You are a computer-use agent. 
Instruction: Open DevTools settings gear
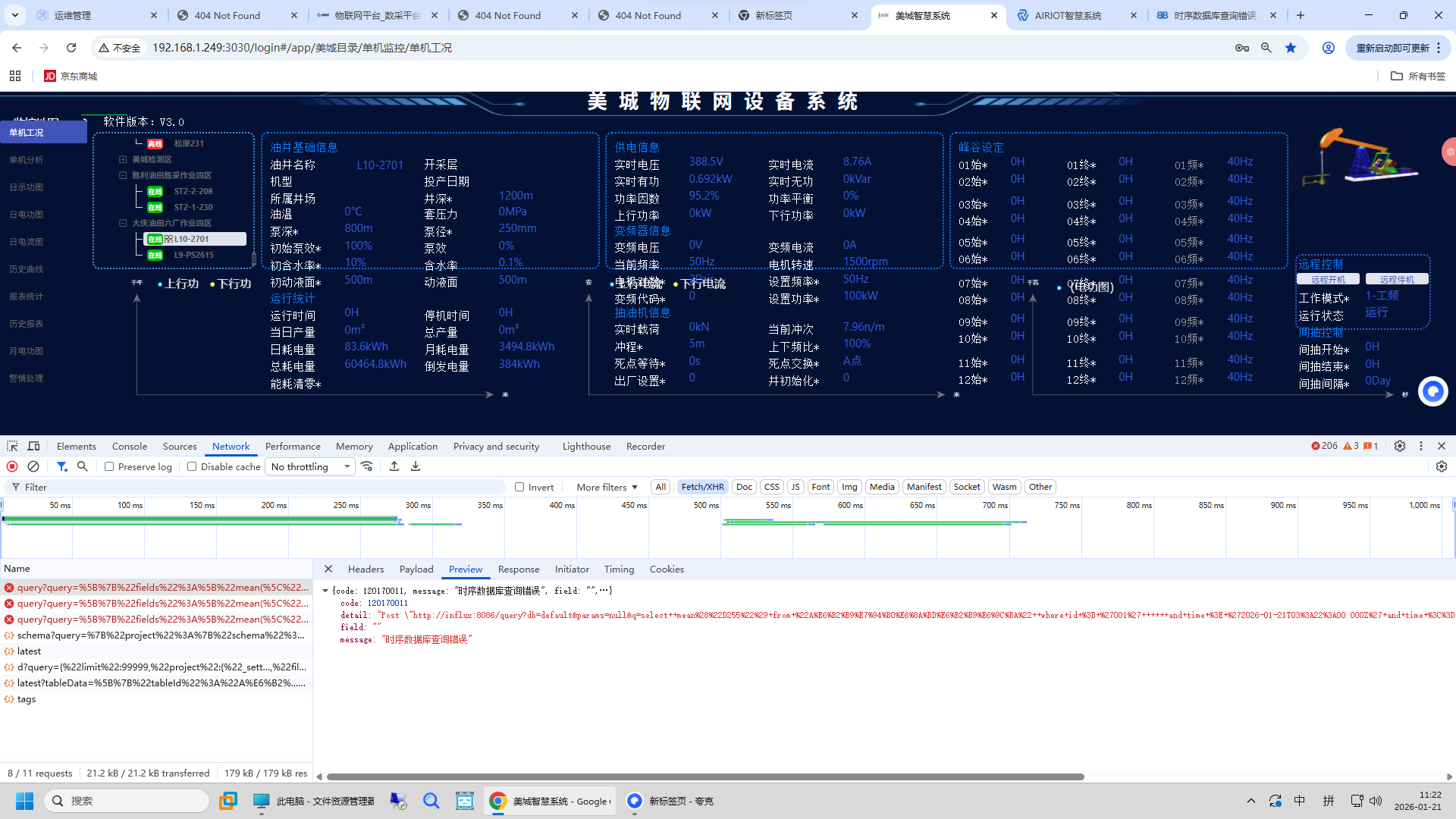coord(1400,446)
